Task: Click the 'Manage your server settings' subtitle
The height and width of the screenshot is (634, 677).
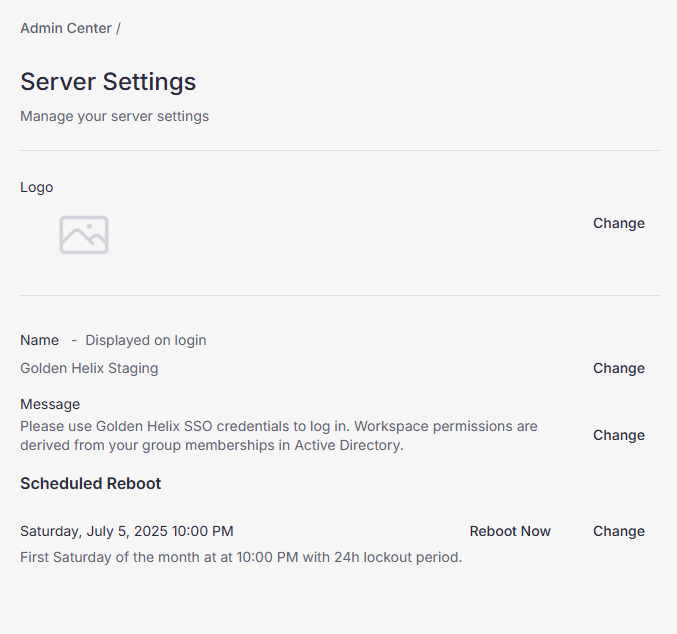Action: (114, 117)
